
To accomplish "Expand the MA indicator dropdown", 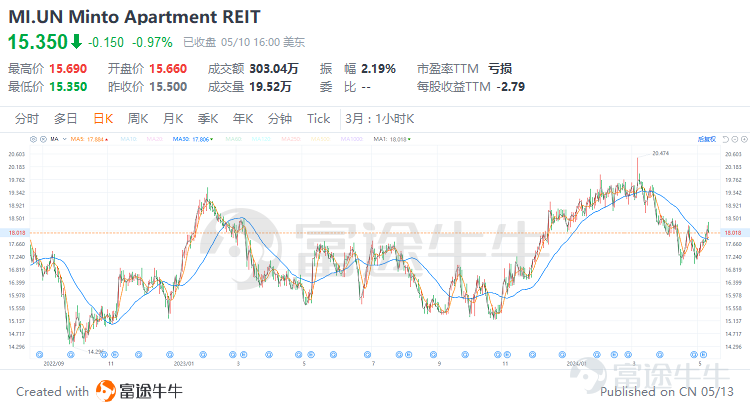I will [64, 139].
